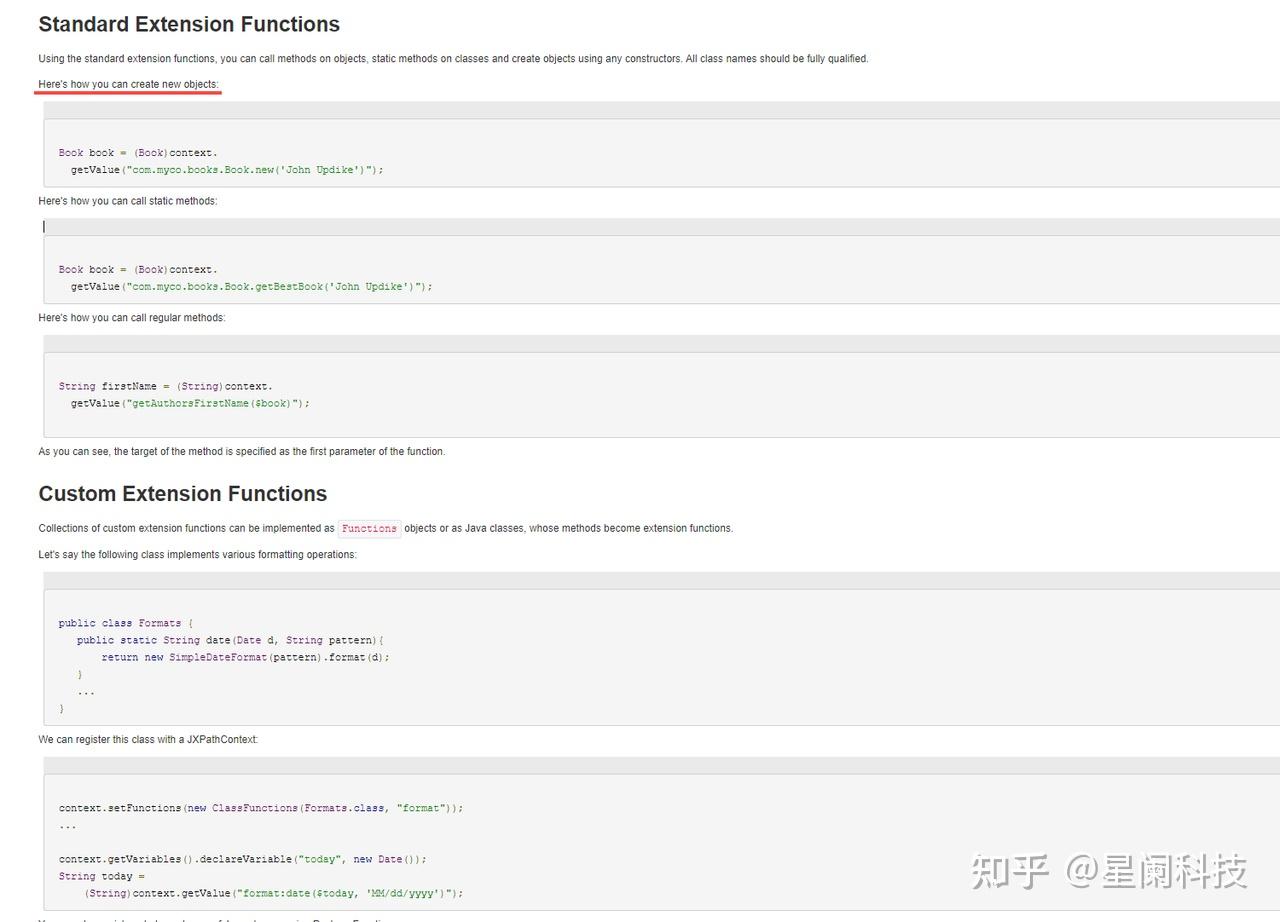Click the red-underlined 'create new objects' text
The width and height of the screenshot is (1280, 922).
click(x=128, y=84)
